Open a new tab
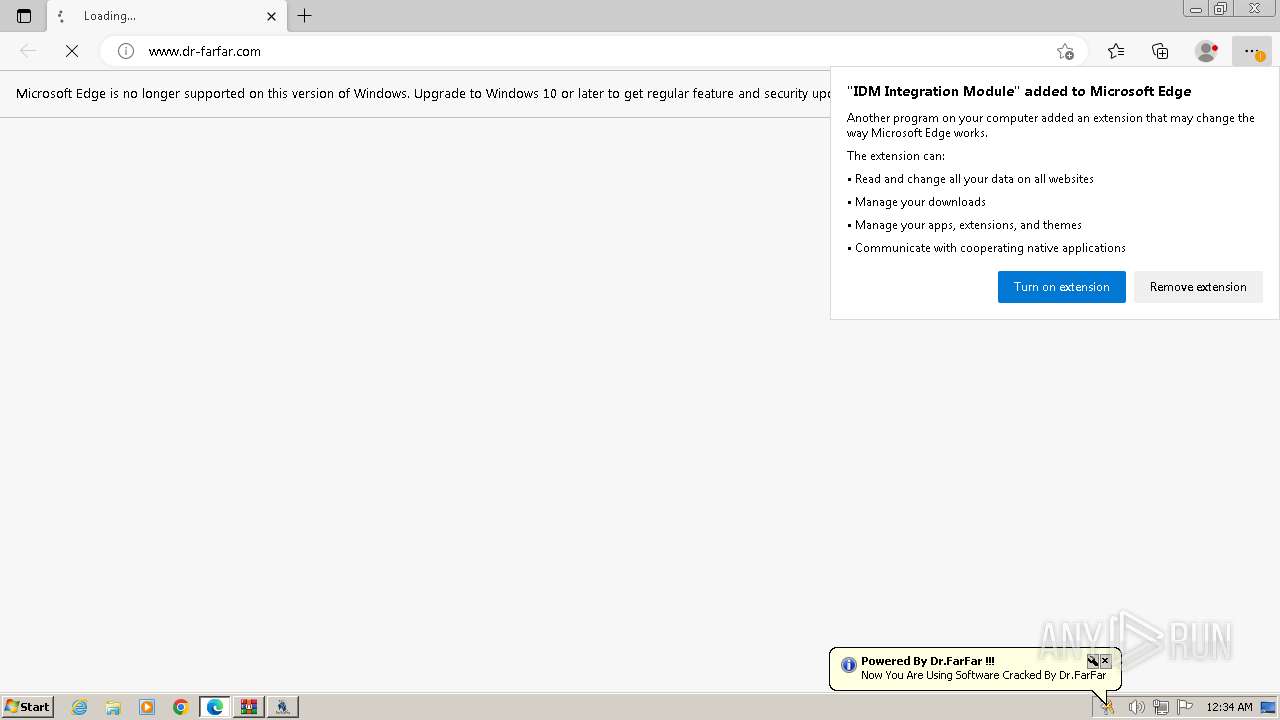 tap(305, 16)
